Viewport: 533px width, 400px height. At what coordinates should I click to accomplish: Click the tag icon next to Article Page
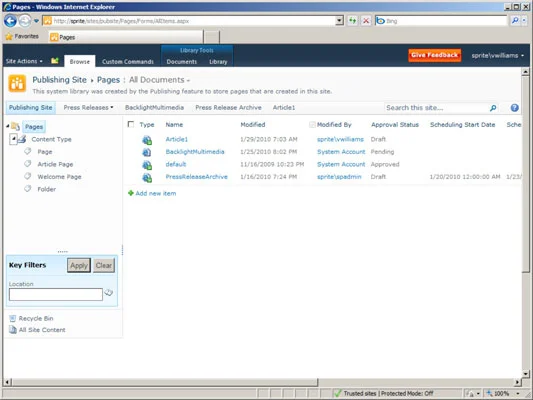pyautogui.click(x=28, y=164)
